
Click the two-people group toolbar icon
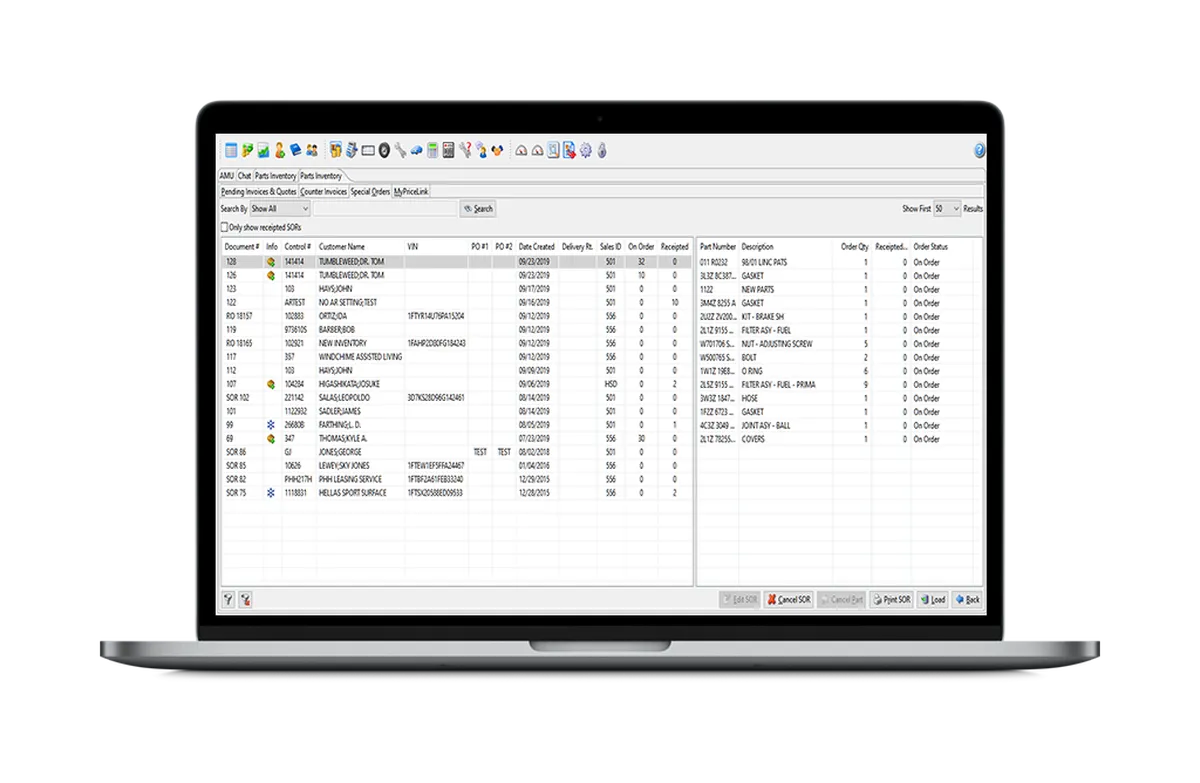pos(312,150)
